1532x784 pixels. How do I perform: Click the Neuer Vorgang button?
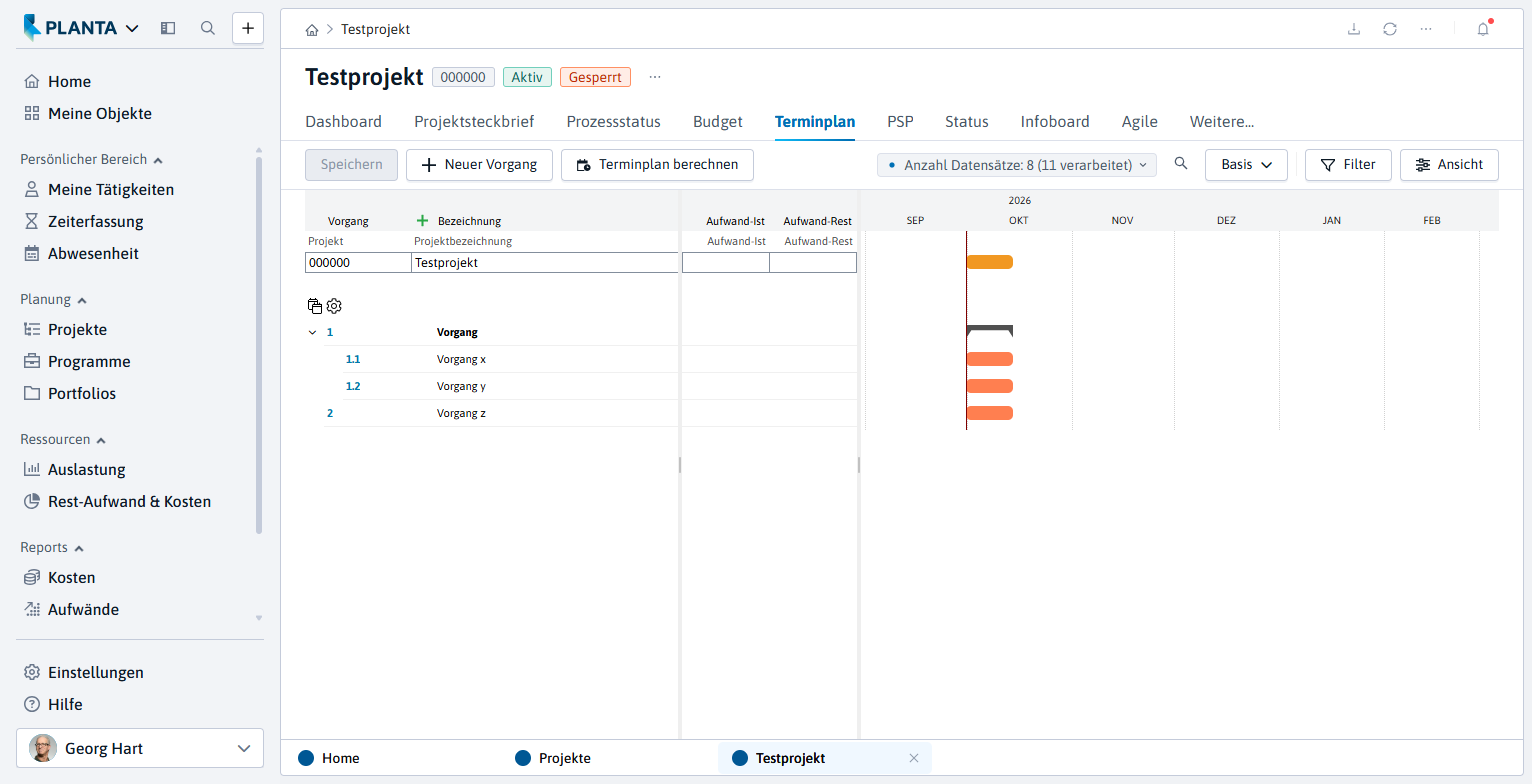(479, 165)
